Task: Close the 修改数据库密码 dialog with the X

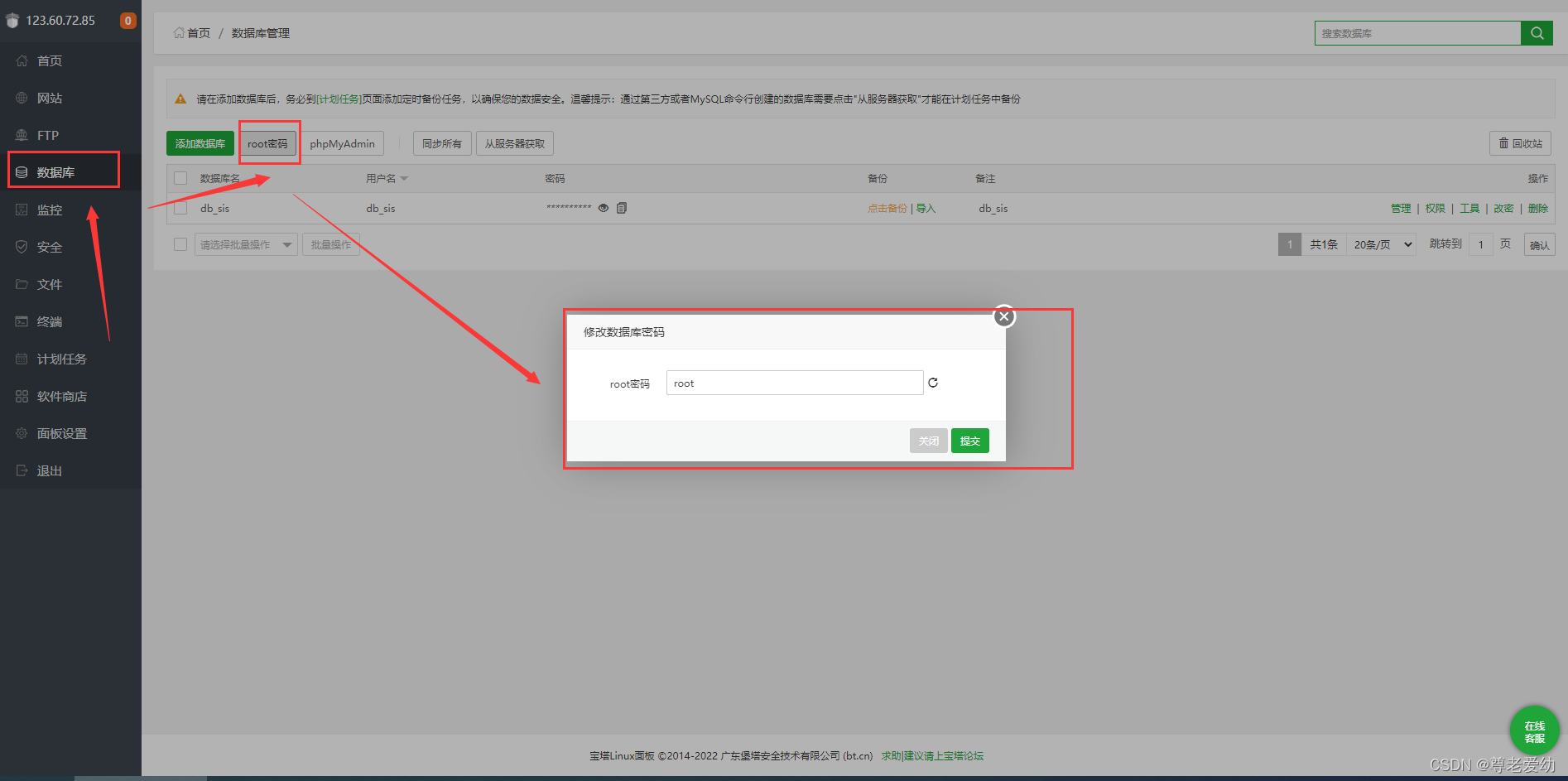Action: (x=1004, y=316)
